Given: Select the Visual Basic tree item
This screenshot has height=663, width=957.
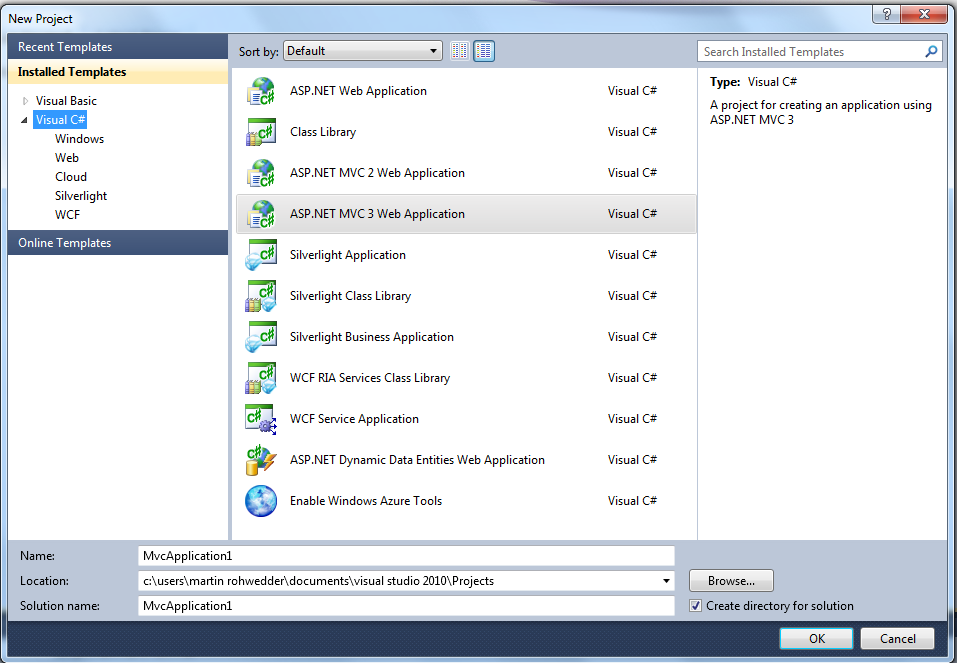Looking at the screenshot, I should [66, 101].
